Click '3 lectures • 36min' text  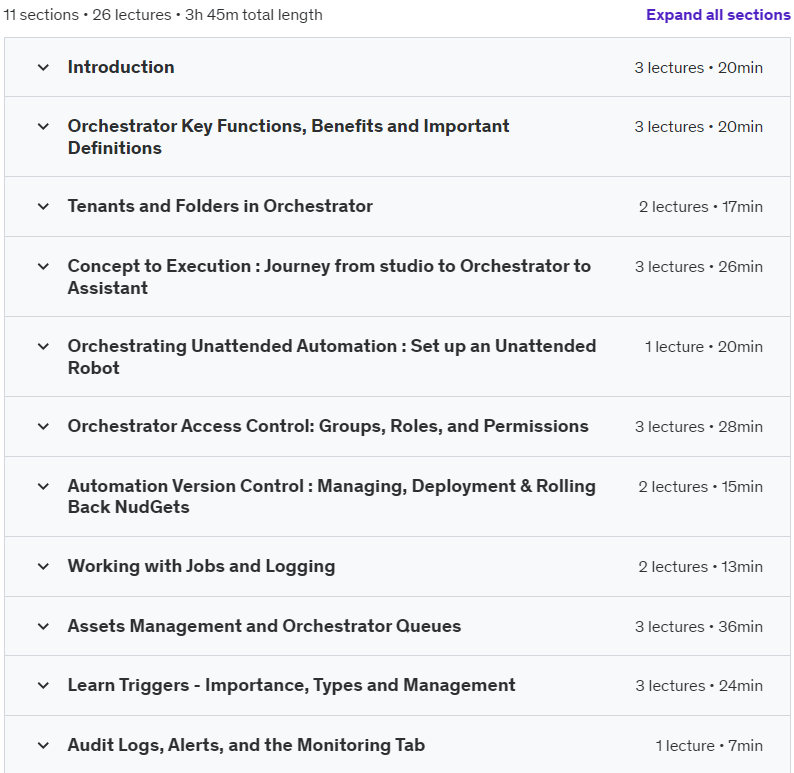point(699,626)
